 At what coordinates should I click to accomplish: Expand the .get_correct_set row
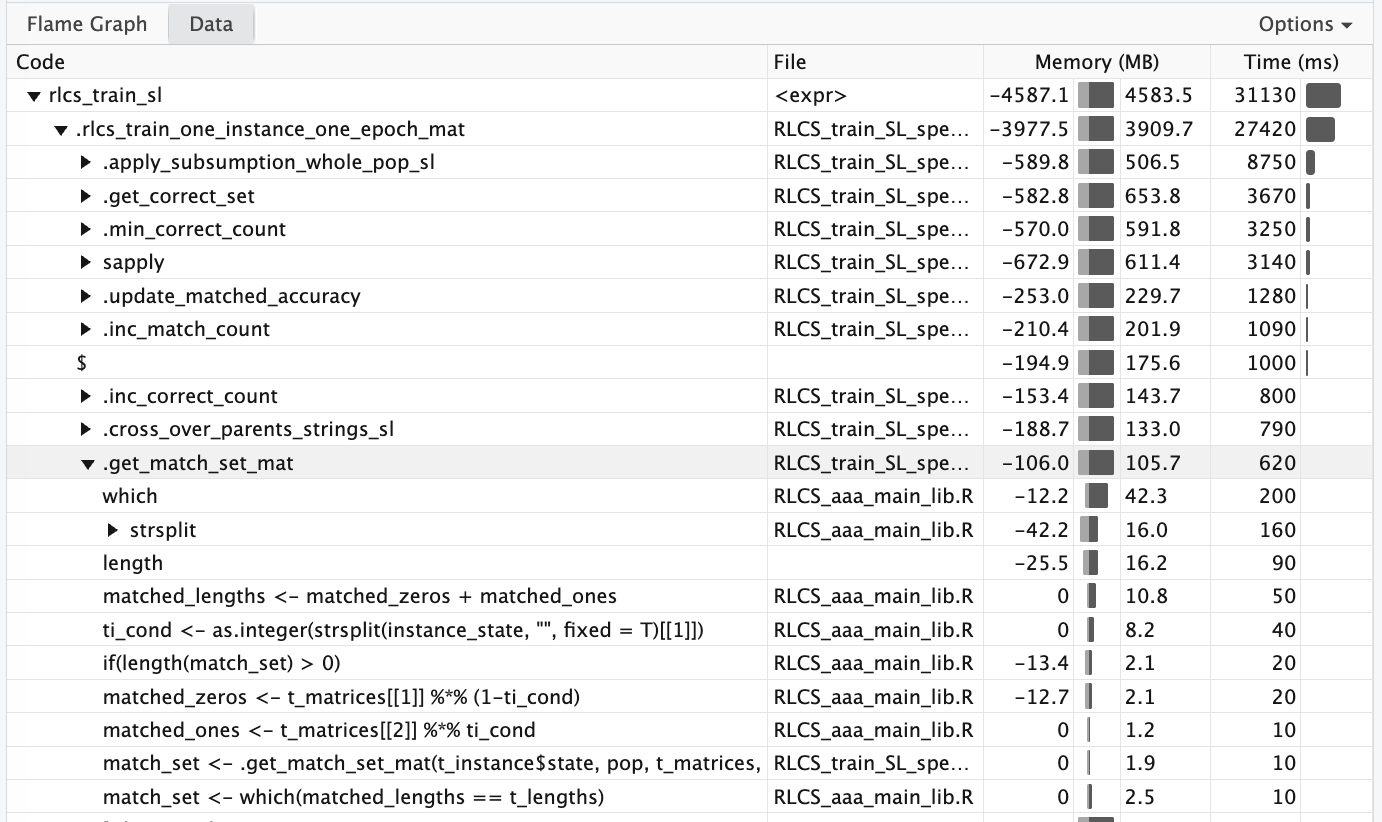(86, 197)
